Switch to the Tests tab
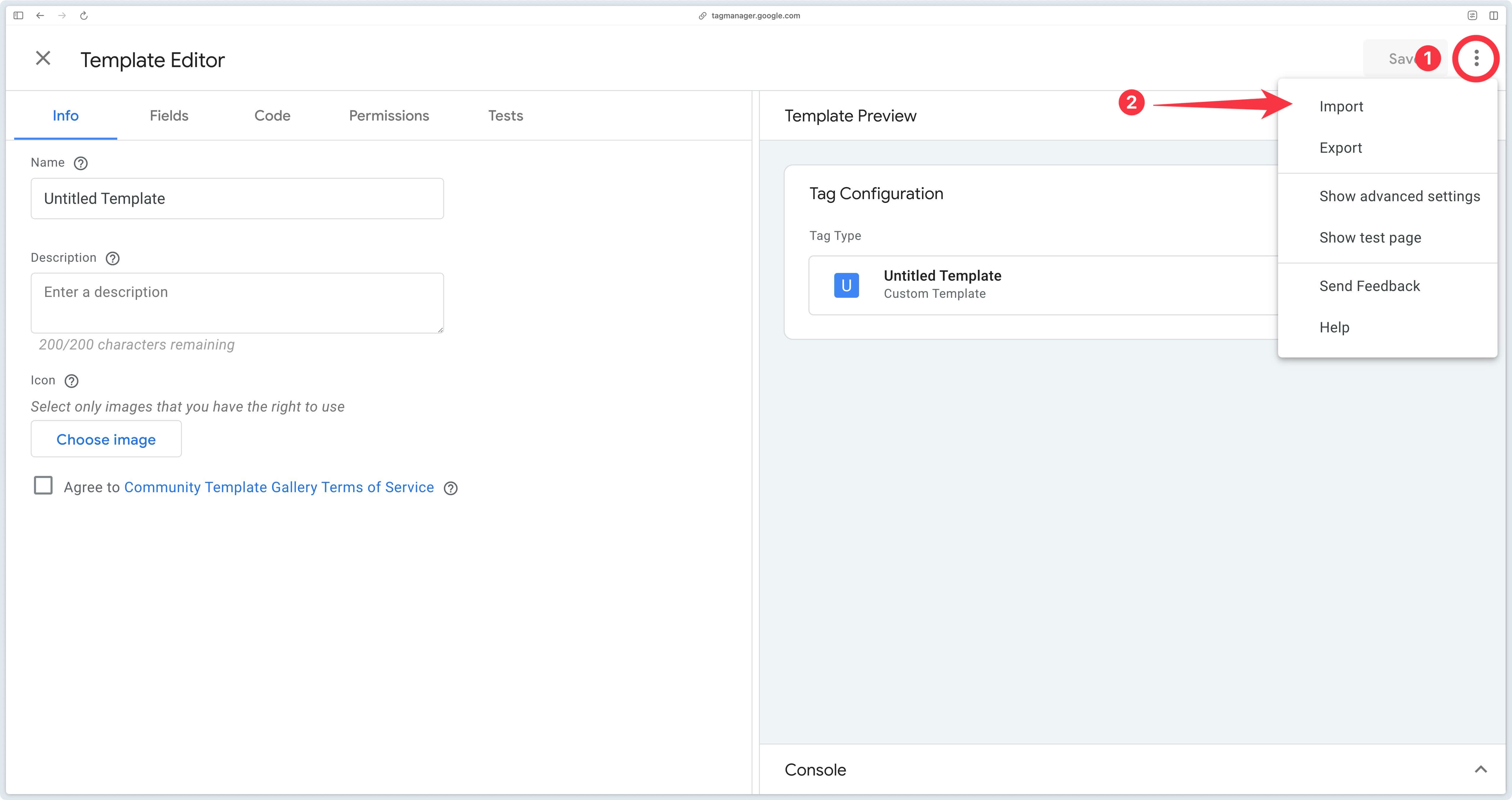 (x=505, y=116)
